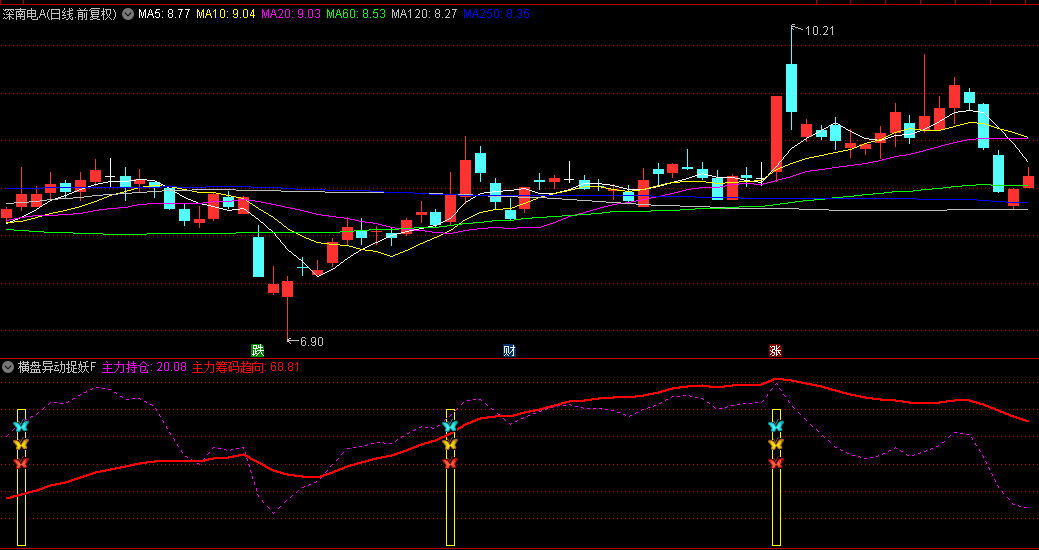This screenshot has height=550, width=1039.
Task: Click the MA5: 8.77 label
Action: pyautogui.click(x=164, y=14)
